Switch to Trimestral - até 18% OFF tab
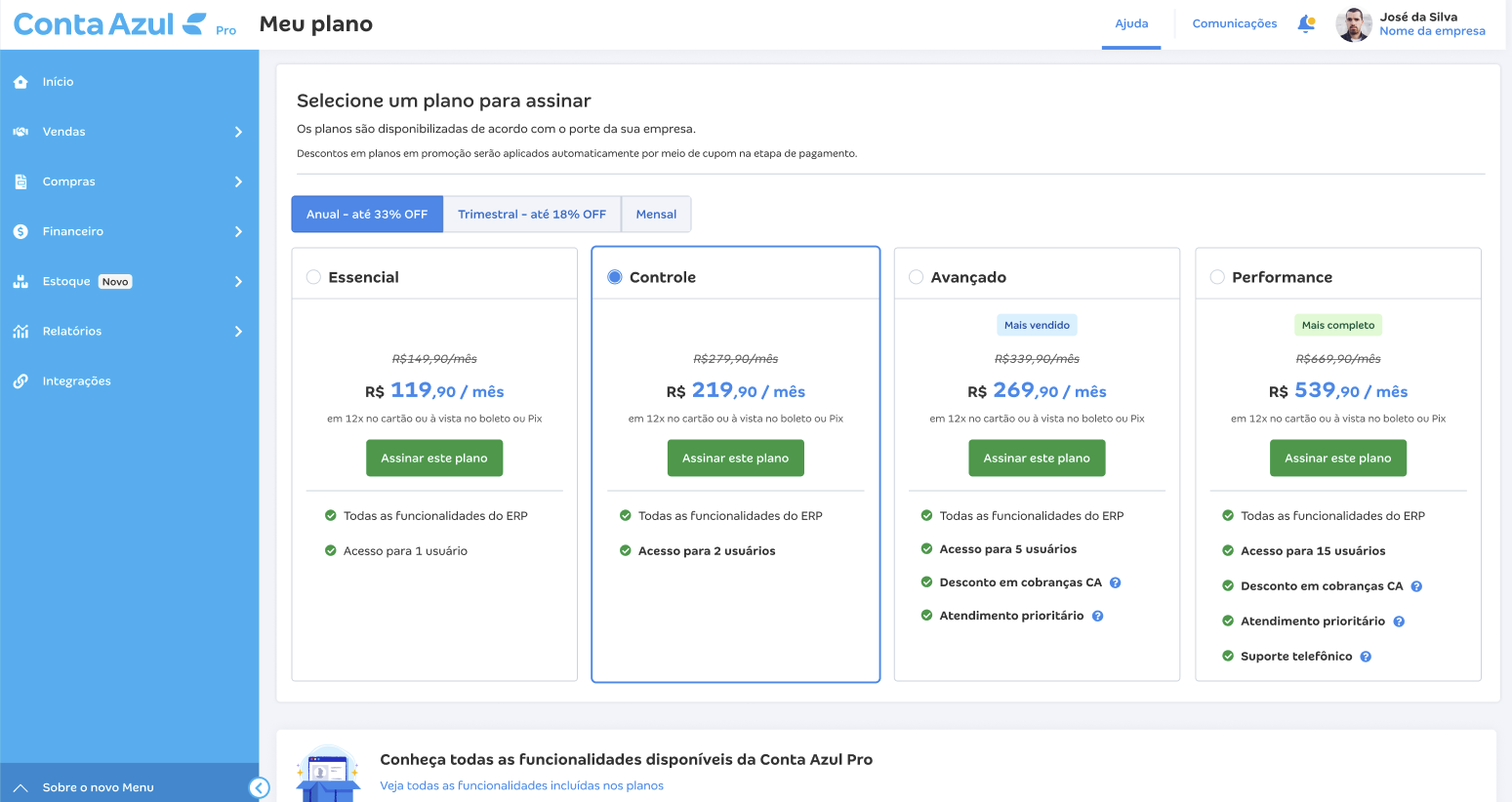The image size is (1512, 802). point(532,215)
